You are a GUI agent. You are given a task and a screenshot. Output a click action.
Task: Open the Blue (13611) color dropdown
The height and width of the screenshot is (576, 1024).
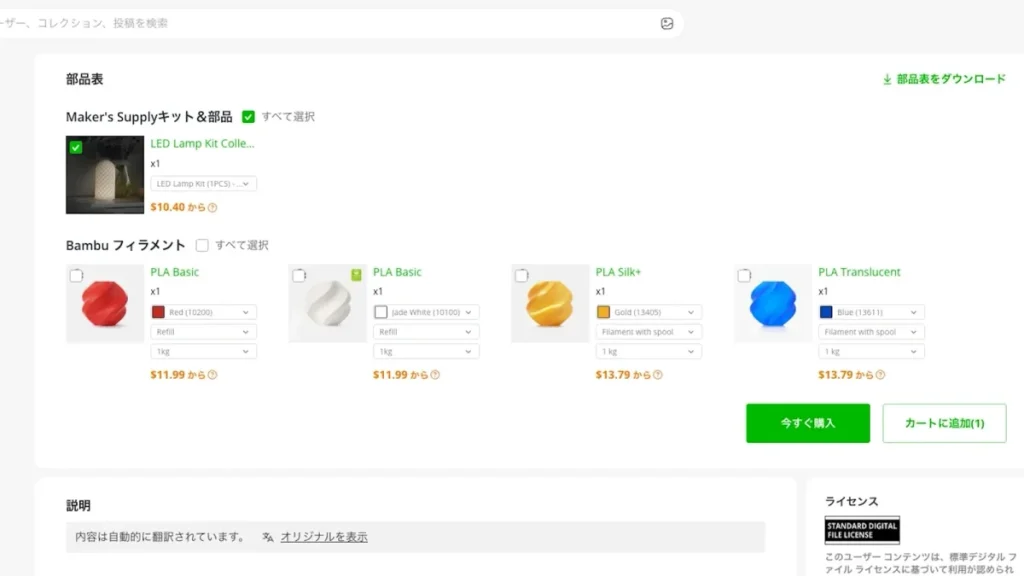pos(871,312)
